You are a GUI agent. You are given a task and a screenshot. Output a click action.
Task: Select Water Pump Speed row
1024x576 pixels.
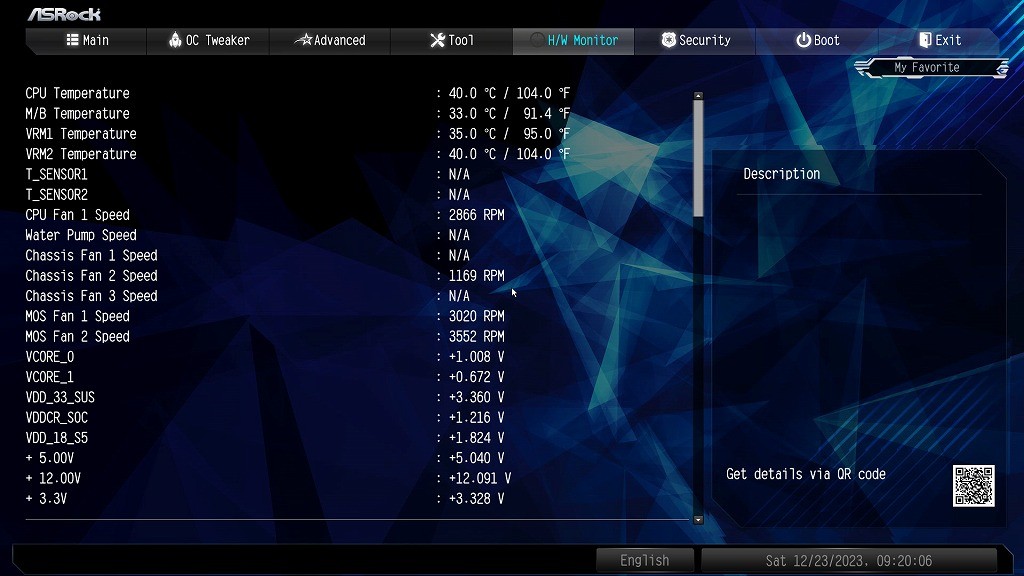click(248, 235)
